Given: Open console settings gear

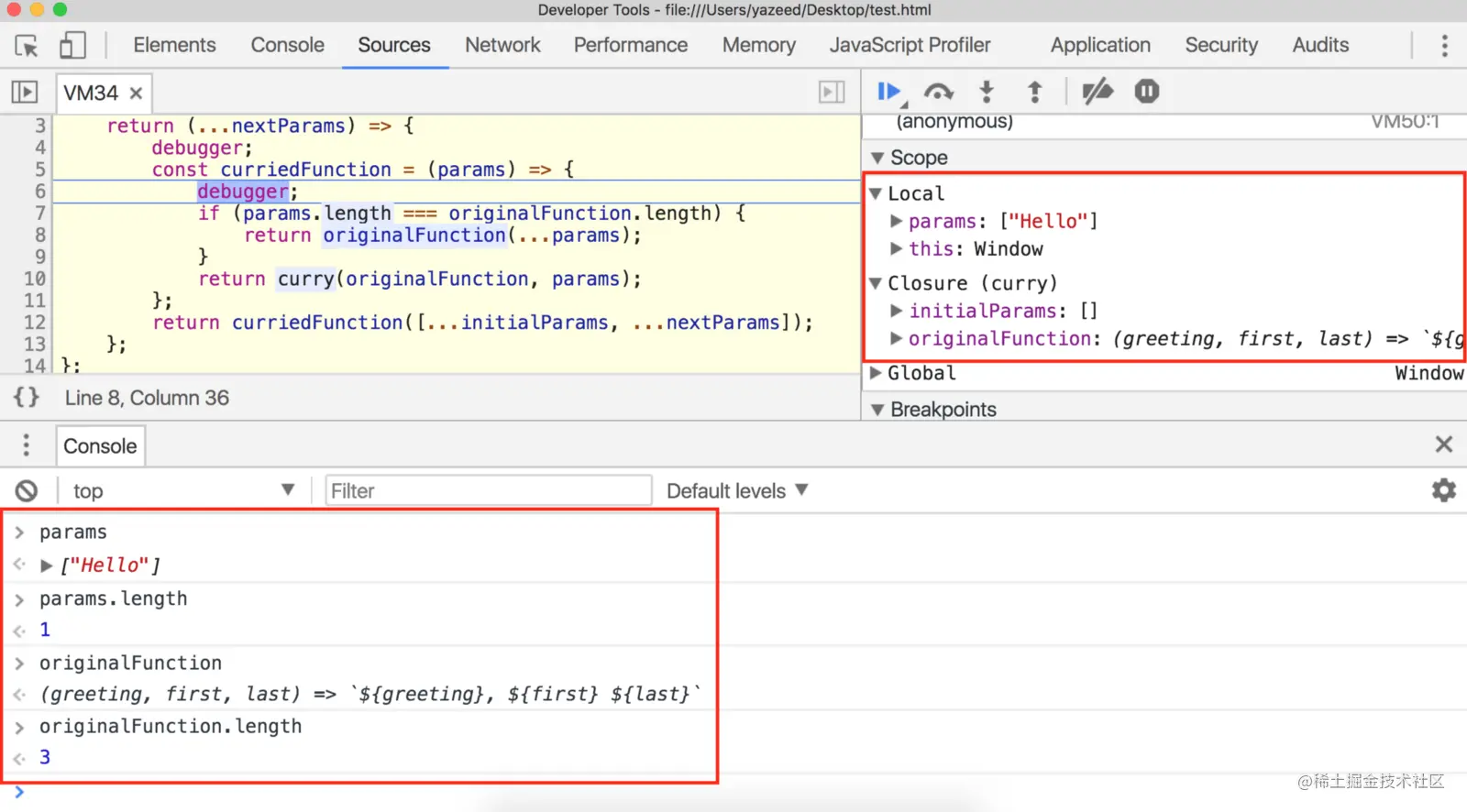Looking at the screenshot, I should tap(1444, 490).
